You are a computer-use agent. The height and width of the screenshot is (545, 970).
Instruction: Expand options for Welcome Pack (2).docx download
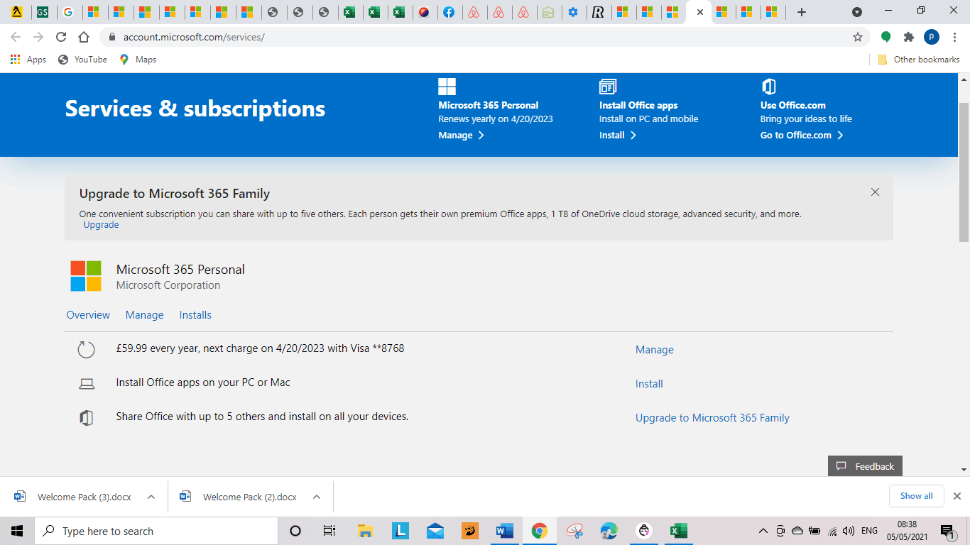coord(317,497)
